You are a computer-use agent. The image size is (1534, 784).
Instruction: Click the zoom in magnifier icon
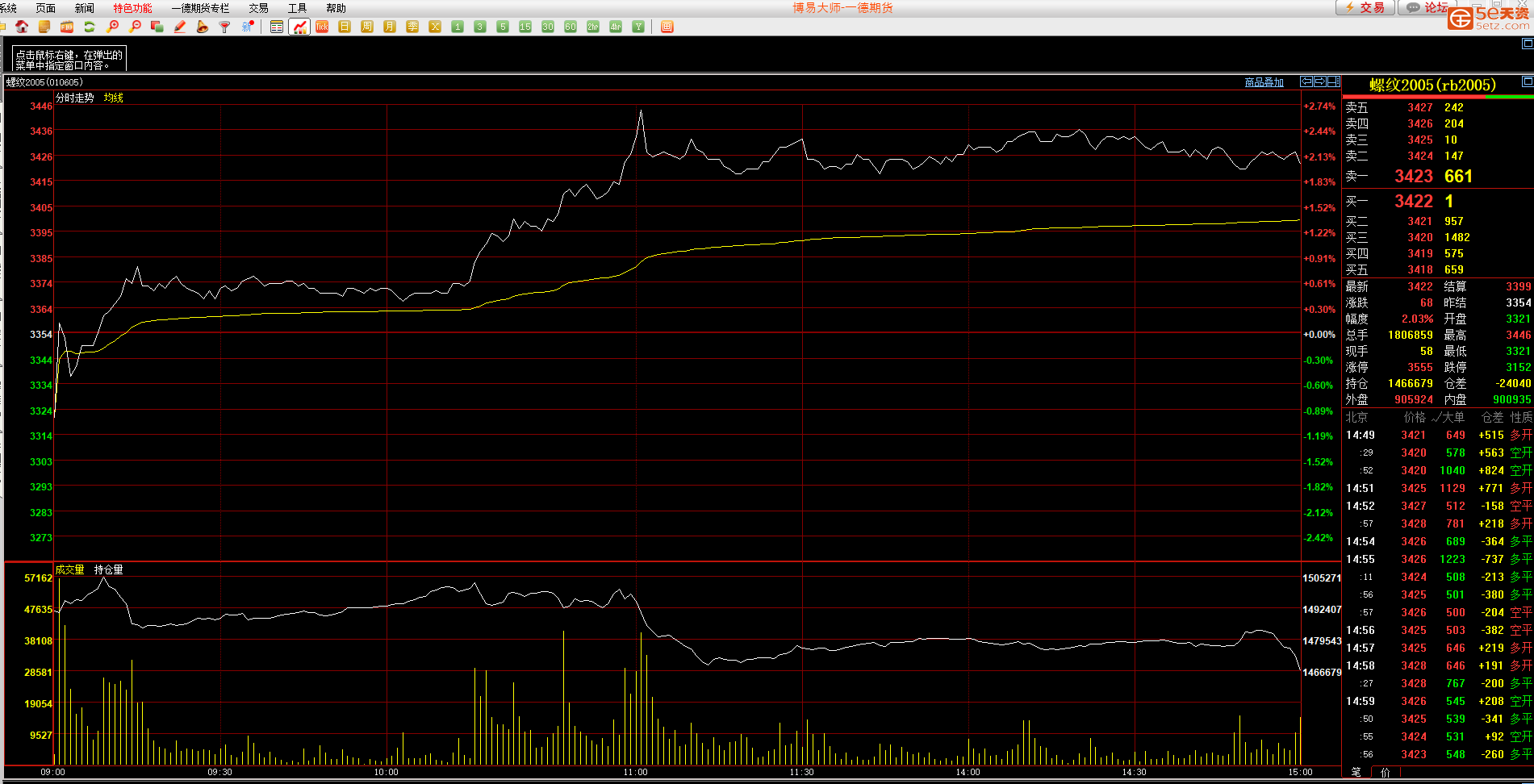point(112,27)
